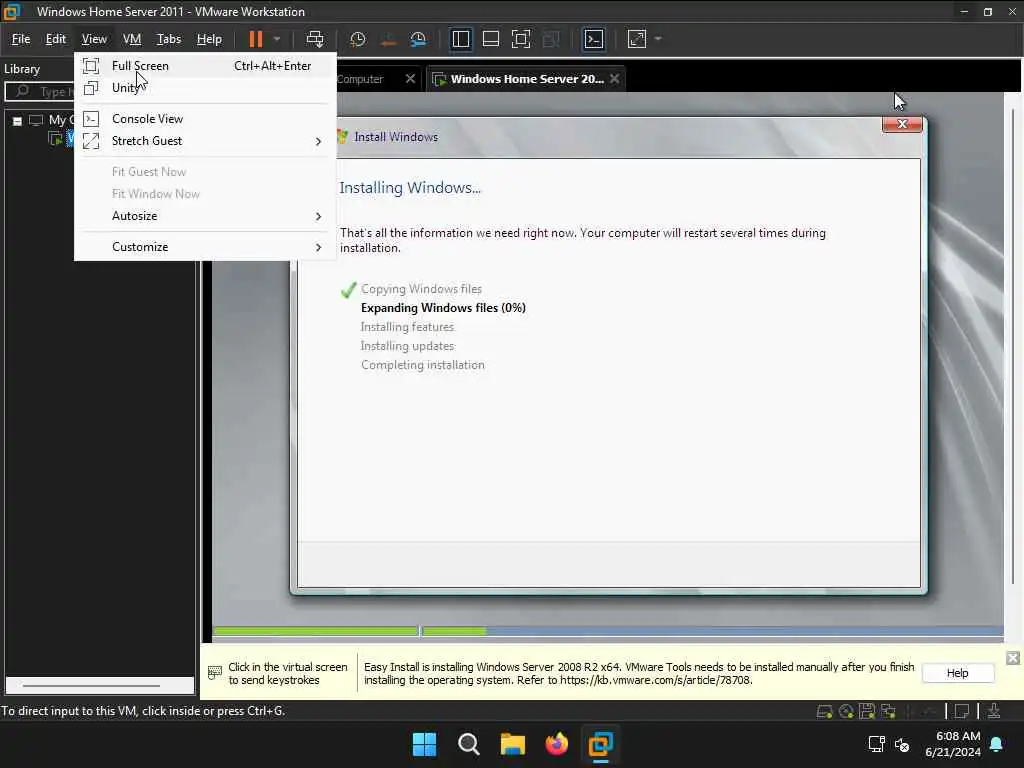This screenshot has height=768, width=1024.
Task: Open the Stretch Guest toolbar dropdown arrow
Action: point(658,39)
